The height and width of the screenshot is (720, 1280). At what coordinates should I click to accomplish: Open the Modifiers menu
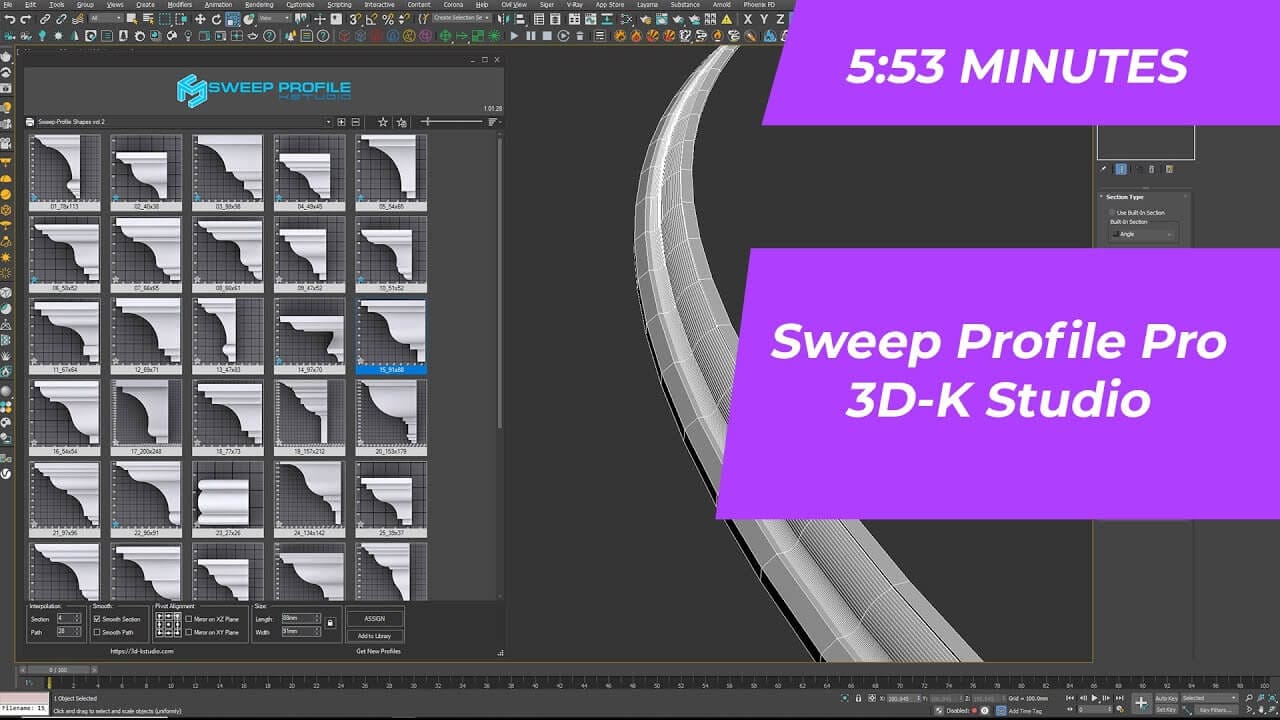178,4
